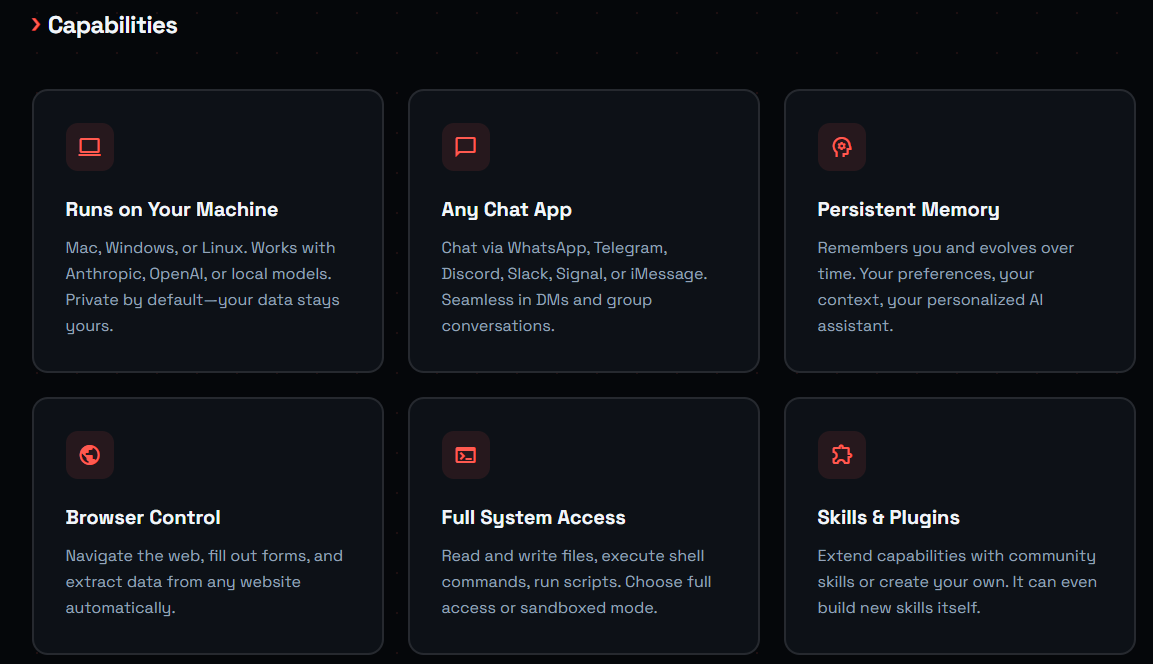Viewport: 1153px width, 664px height.
Task: Click the chat bubble icon
Action: click(466, 147)
